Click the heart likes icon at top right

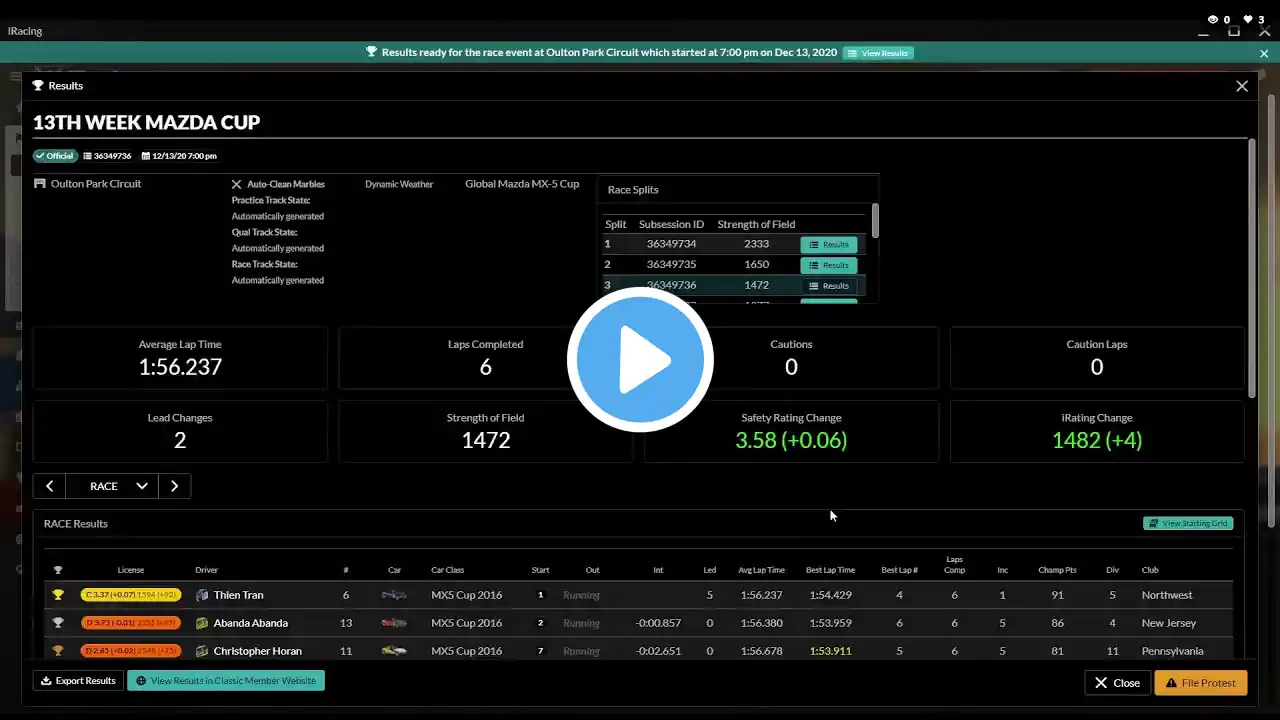coord(1248,19)
